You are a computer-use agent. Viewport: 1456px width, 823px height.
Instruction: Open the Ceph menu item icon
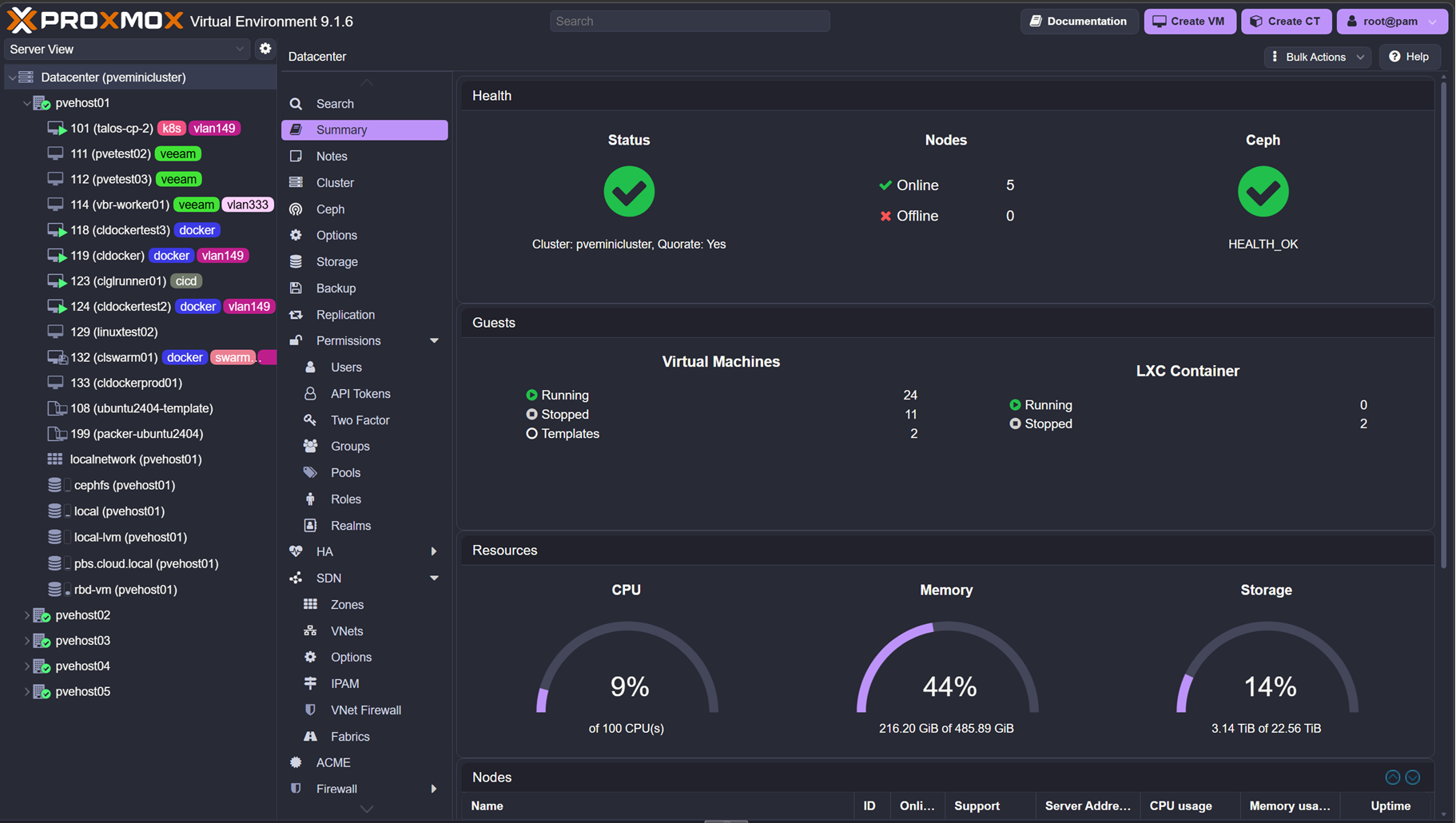pos(296,209)
